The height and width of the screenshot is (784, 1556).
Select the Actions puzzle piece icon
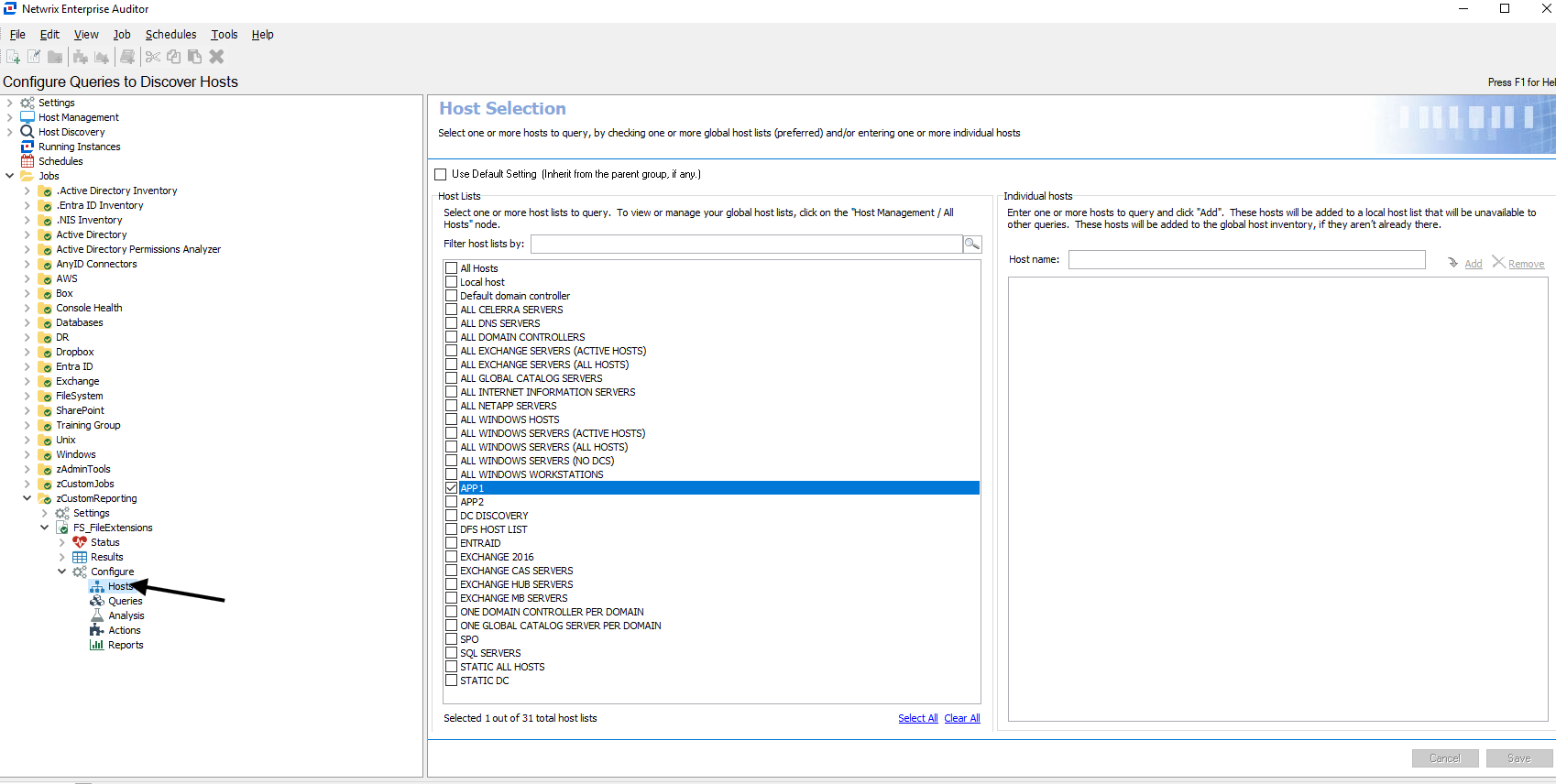pyautogui.click(x=97, y=630)
